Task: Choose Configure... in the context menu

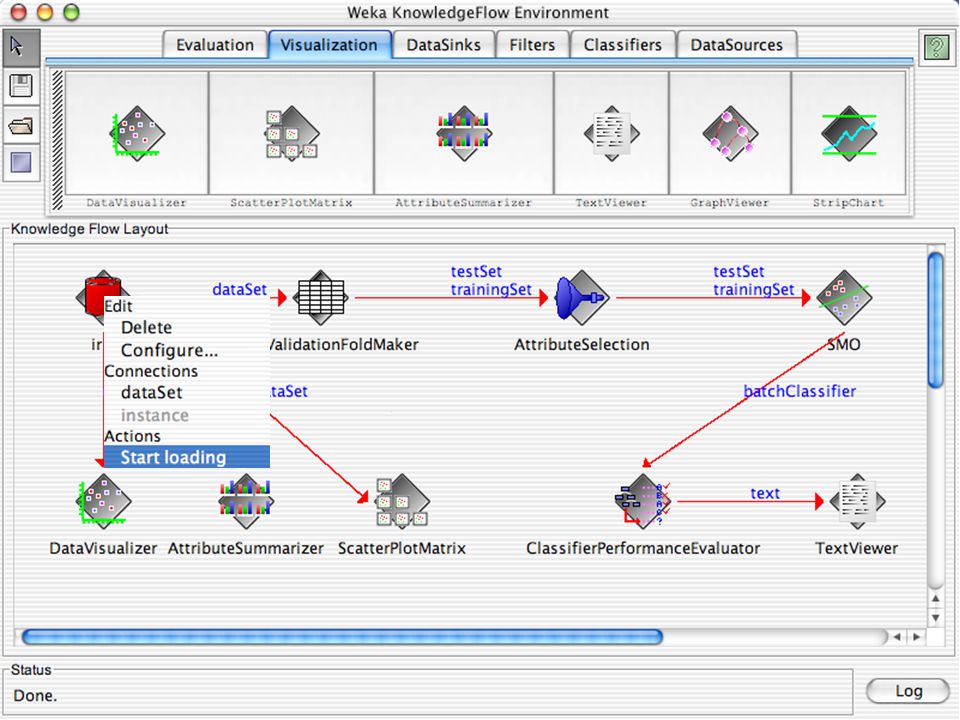Action: (x=187, y=350)
